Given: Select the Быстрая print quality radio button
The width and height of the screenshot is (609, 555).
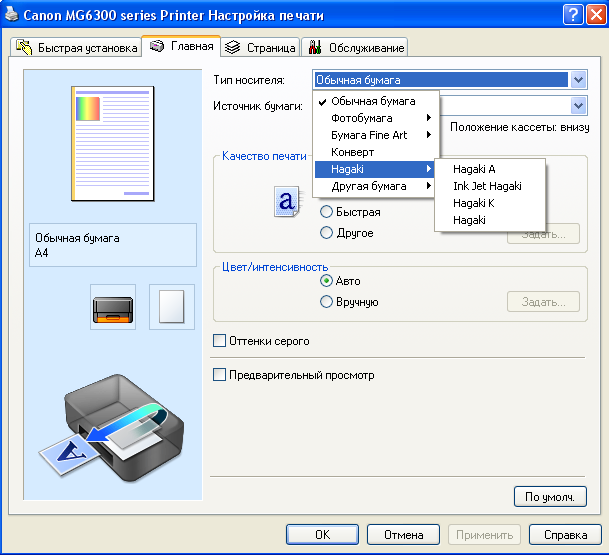Looking at the screenshot, I should pos(326,212).
